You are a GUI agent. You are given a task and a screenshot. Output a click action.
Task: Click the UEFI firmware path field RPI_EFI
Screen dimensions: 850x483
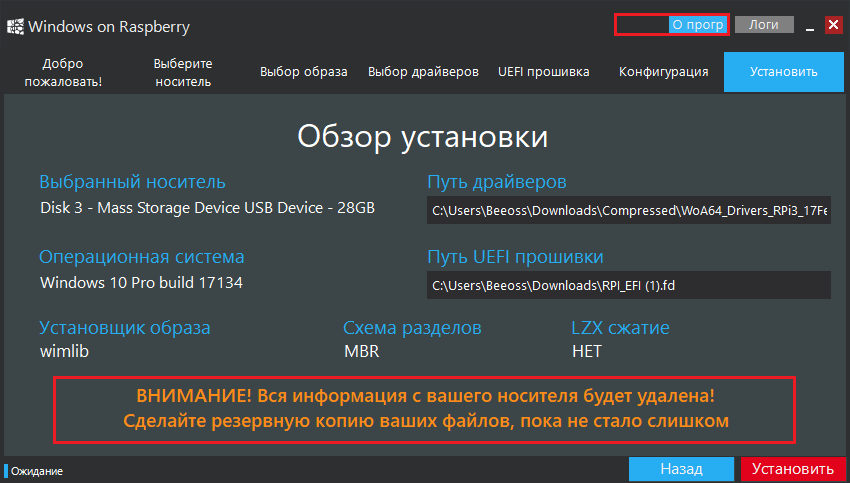click(628, 285)
